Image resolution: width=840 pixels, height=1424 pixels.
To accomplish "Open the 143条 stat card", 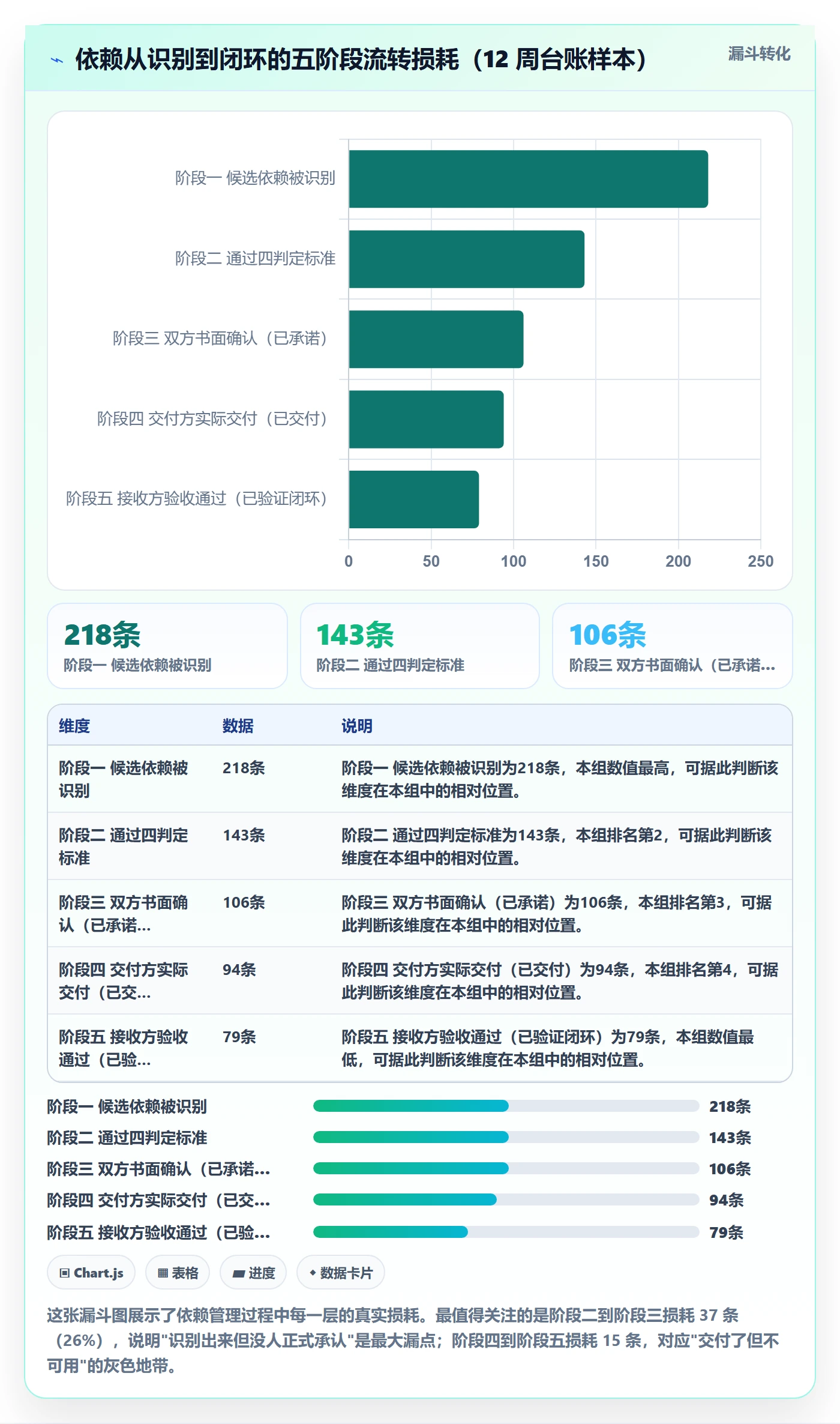I will click(420, 646).
